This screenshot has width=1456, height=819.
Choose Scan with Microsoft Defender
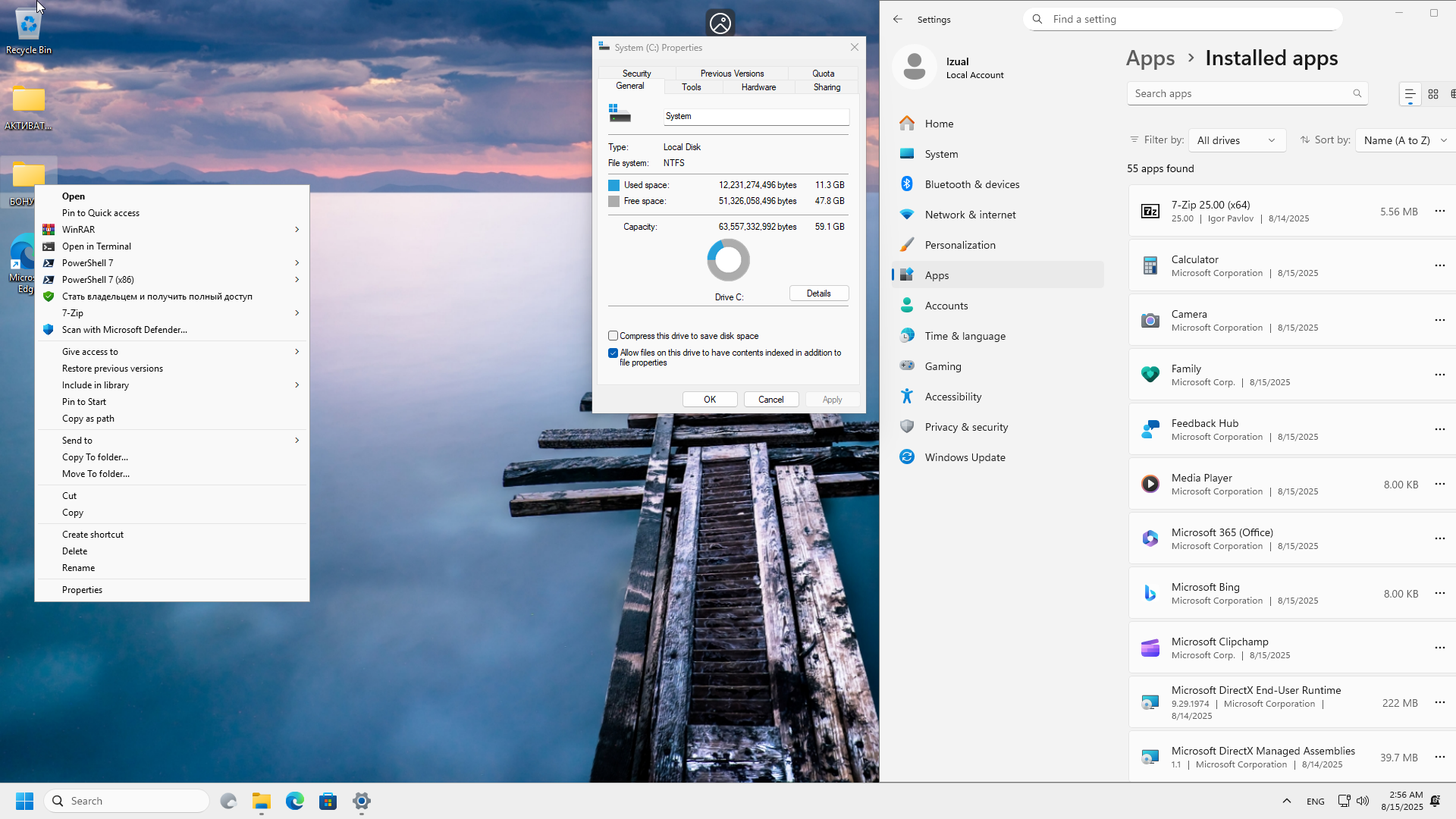[x=172, y=330]
